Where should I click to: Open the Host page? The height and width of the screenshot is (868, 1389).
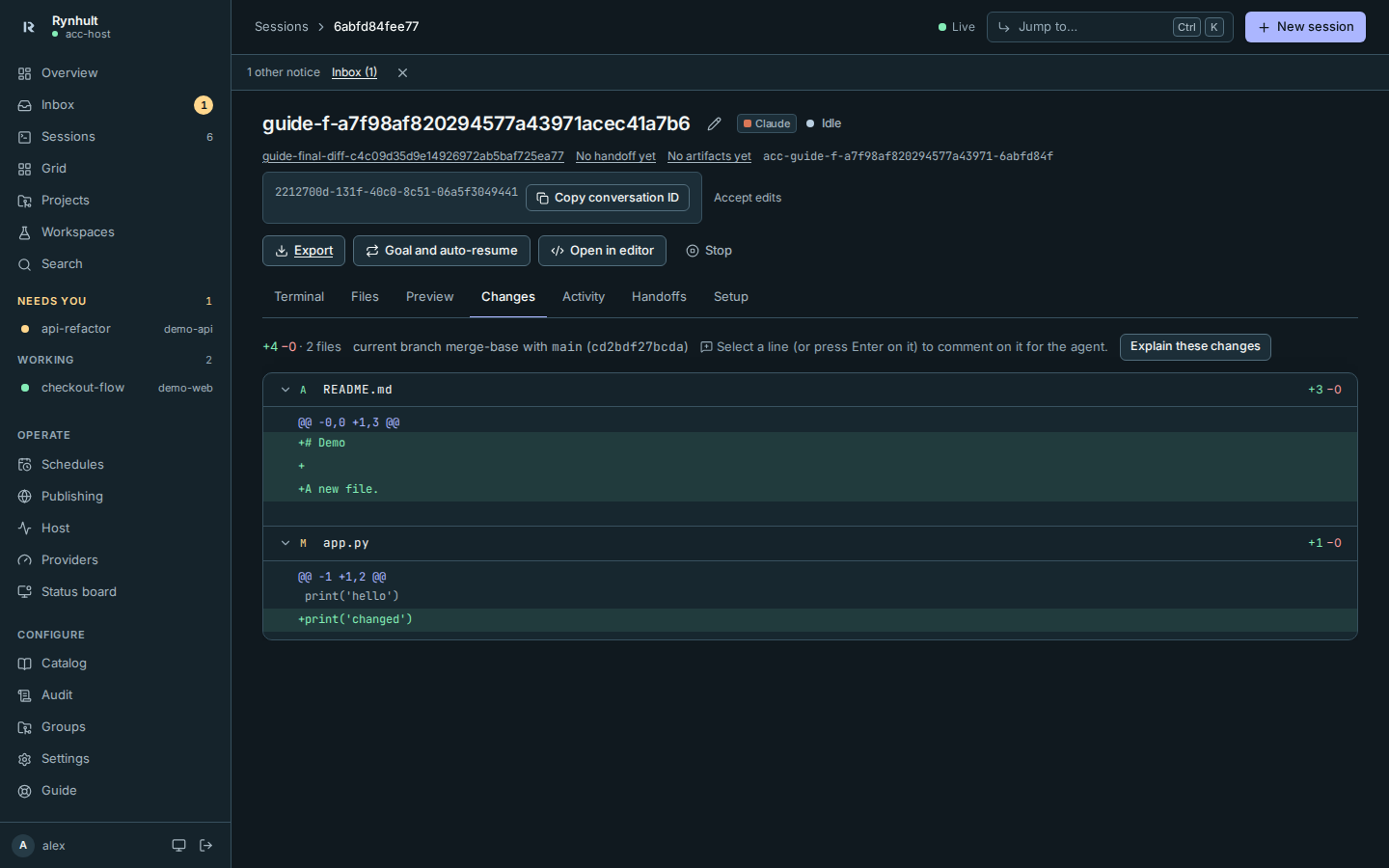[116, 529]
